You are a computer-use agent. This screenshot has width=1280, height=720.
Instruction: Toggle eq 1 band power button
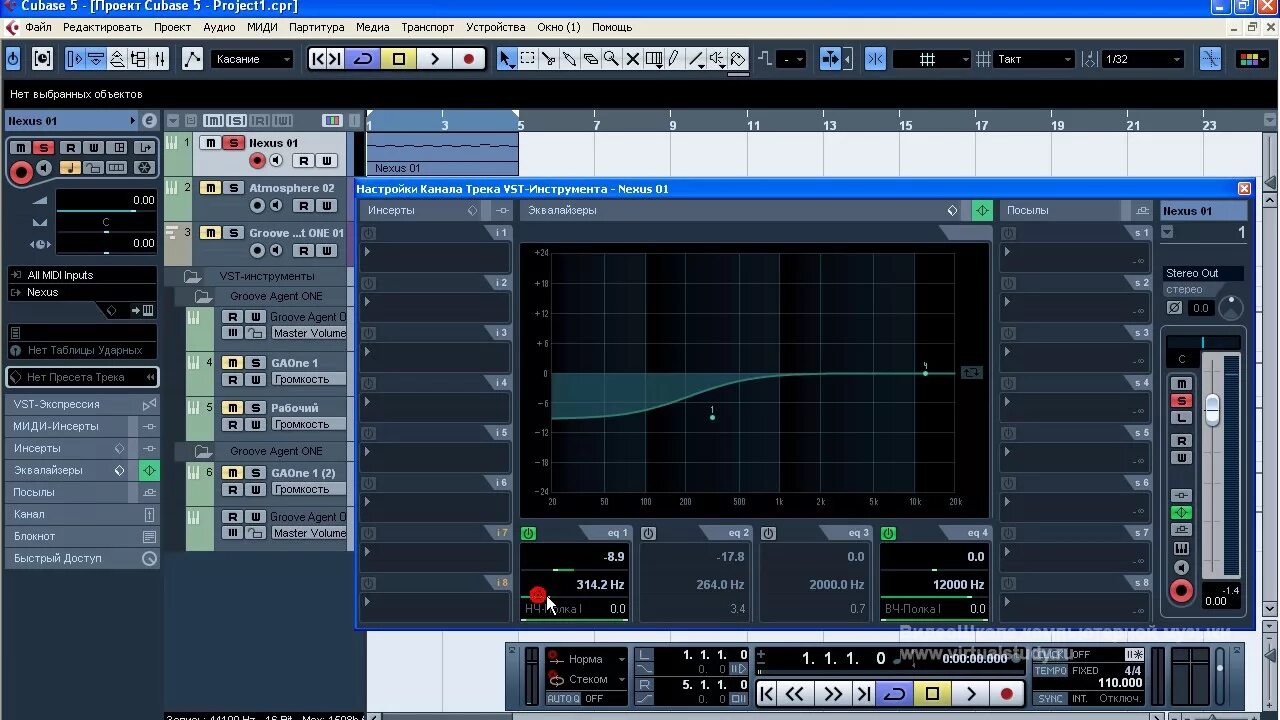pos(528,534)
